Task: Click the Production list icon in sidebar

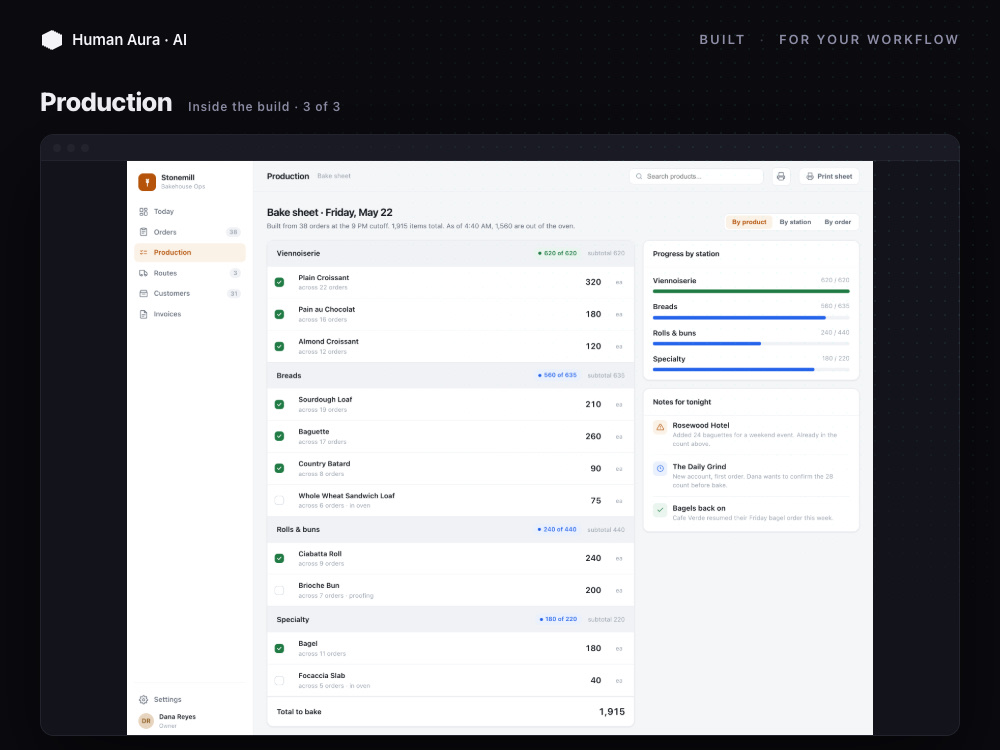Action: pyautogui.click(x=143, y=253)
